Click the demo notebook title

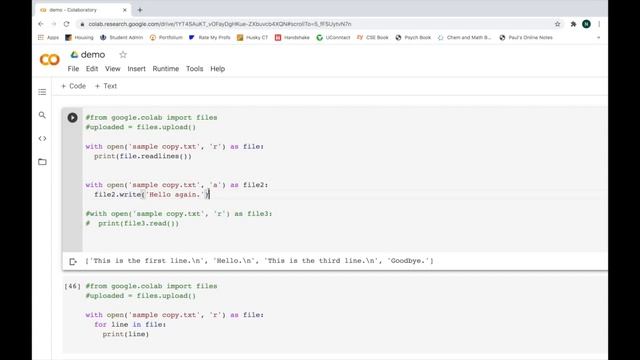click(93, 54)
